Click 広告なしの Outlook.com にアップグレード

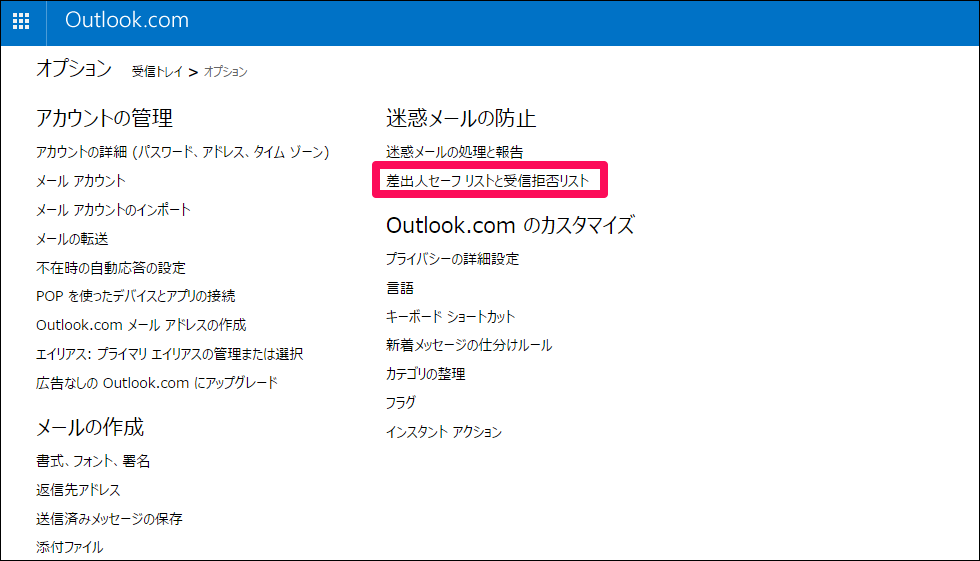pyautogui.click(x=157, y=383)
